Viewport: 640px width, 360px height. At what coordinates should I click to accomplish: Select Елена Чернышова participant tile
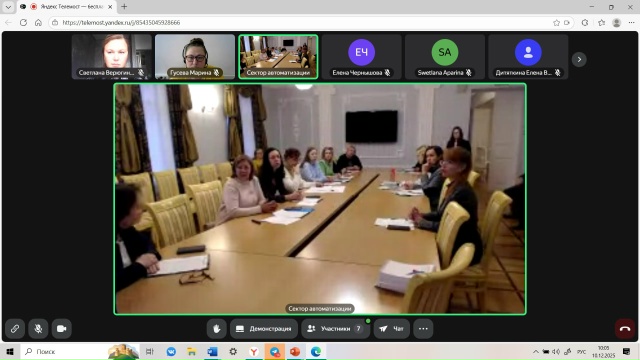pyautogui.click(x=362, y=56)
